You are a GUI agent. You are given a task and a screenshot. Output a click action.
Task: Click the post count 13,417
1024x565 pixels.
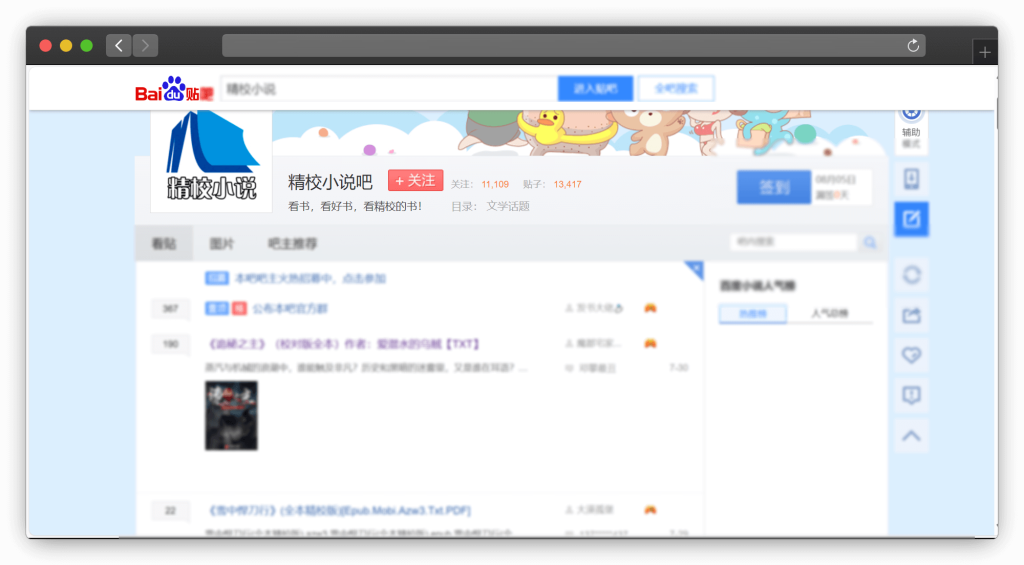point(568,184)
